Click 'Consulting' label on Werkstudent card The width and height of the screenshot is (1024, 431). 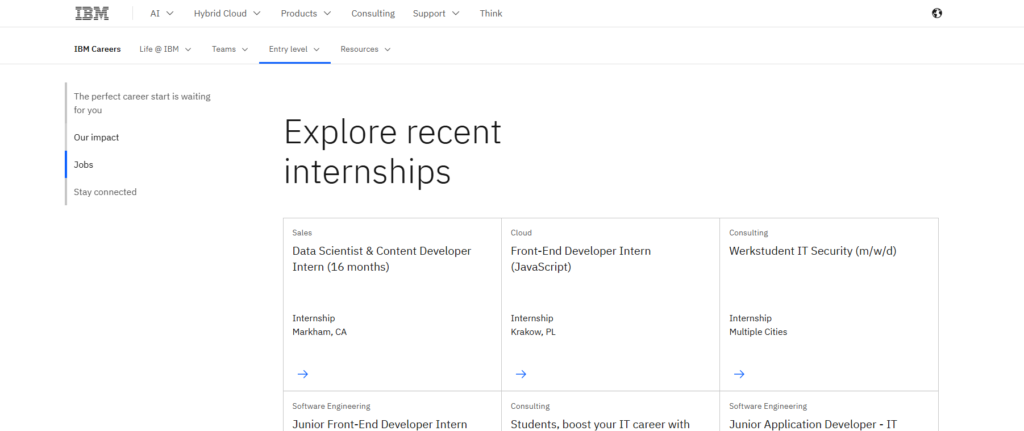pyautogui.click(x=748, y=232)
